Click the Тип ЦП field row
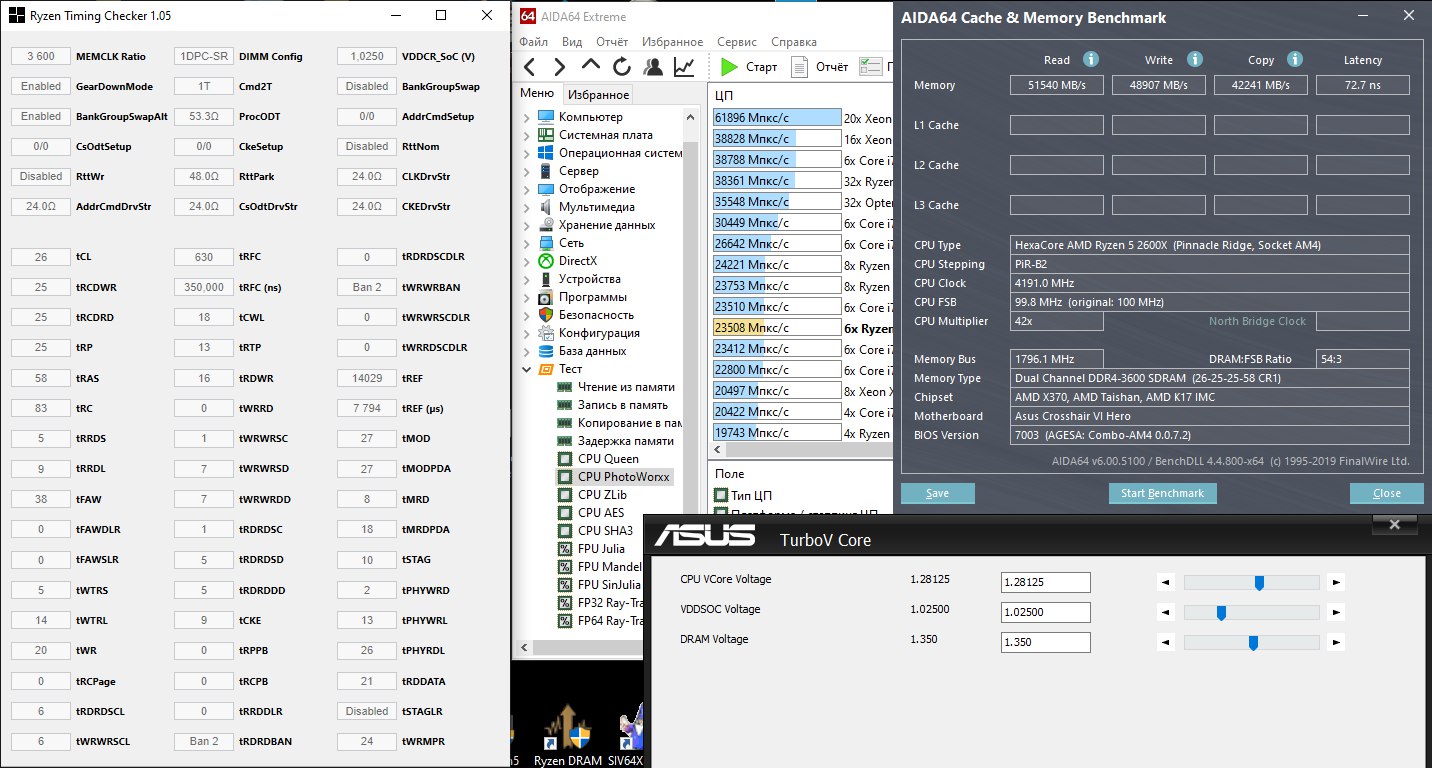Image resolution: width=1432 pixels, height=768 pixels. [745, 495]
